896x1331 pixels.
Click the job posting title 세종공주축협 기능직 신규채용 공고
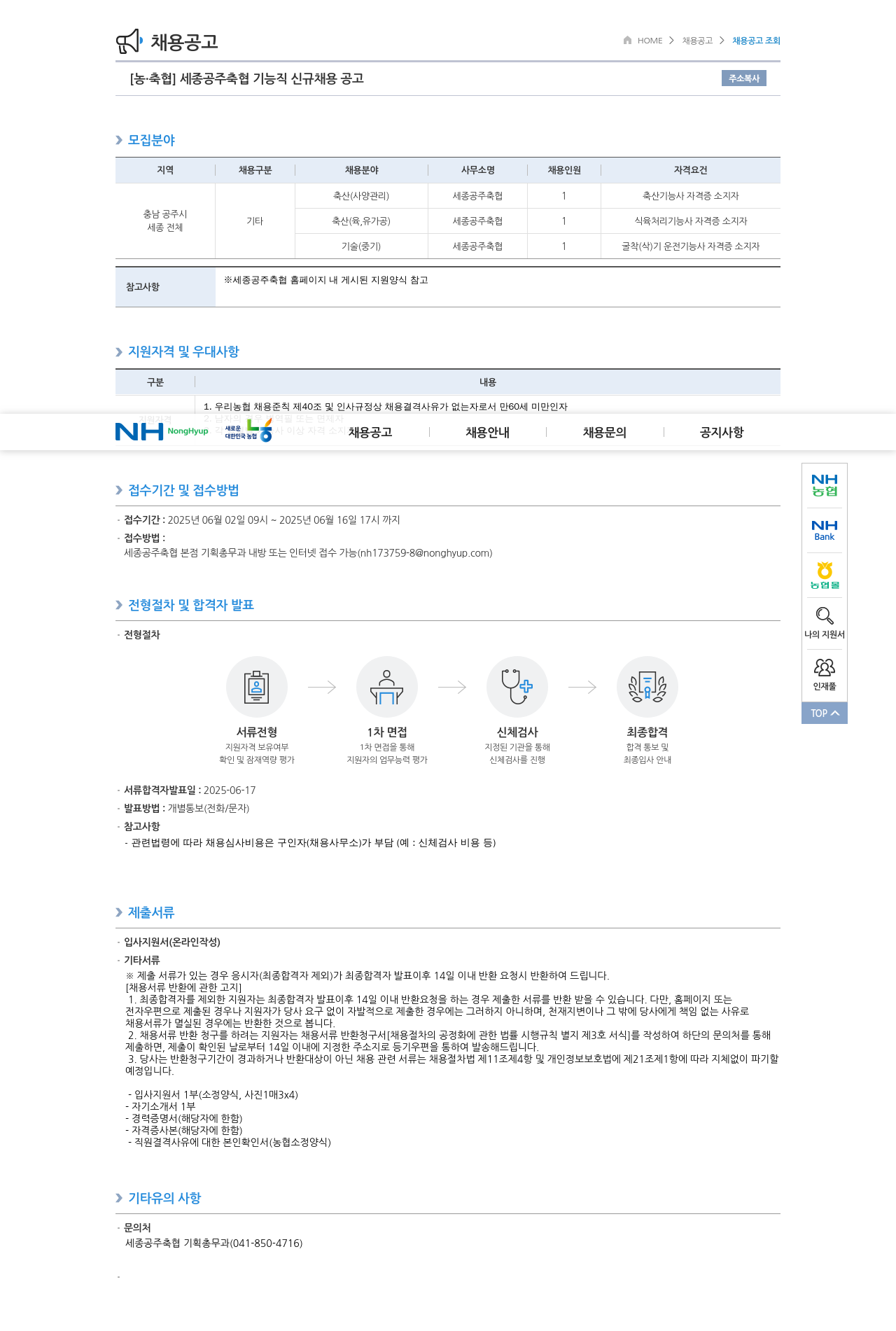247,78
